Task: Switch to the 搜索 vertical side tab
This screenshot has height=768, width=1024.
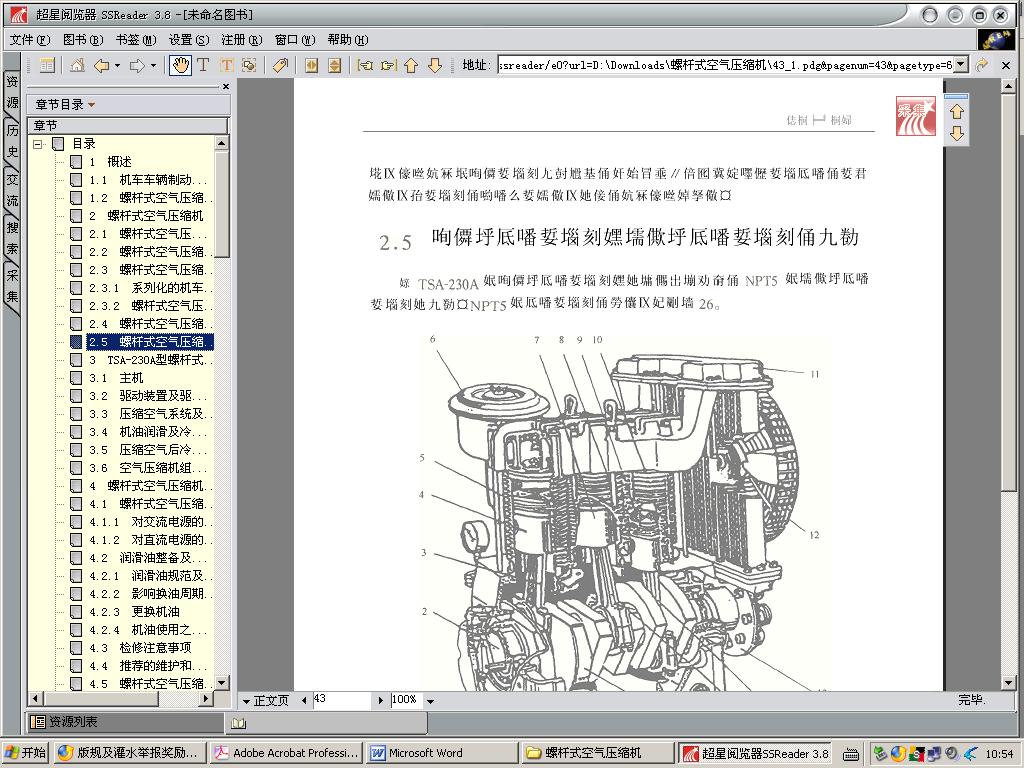Action: [12, 238]
